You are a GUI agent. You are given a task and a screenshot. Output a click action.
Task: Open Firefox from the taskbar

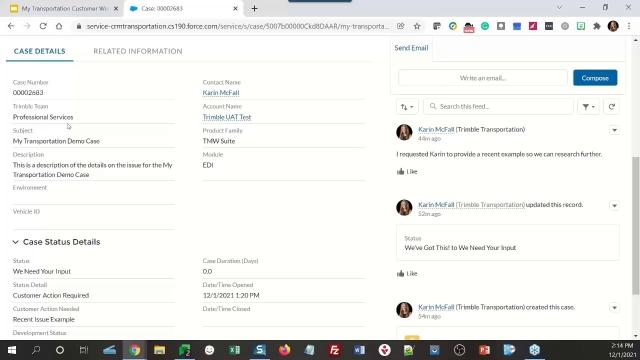284,350
